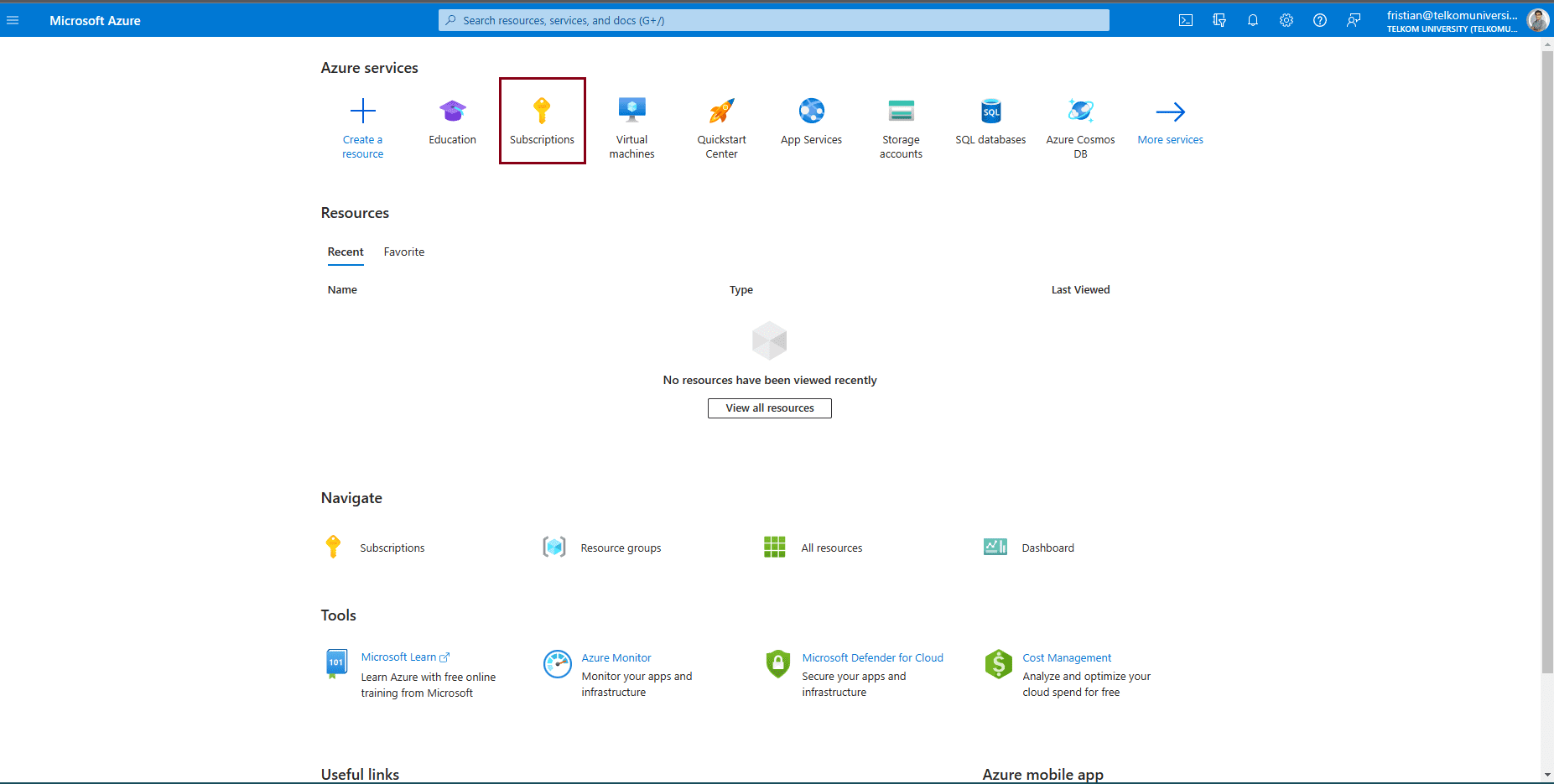Click Create a resource plus icon
Screen dimensions: 1554x784
coord(363,111)
